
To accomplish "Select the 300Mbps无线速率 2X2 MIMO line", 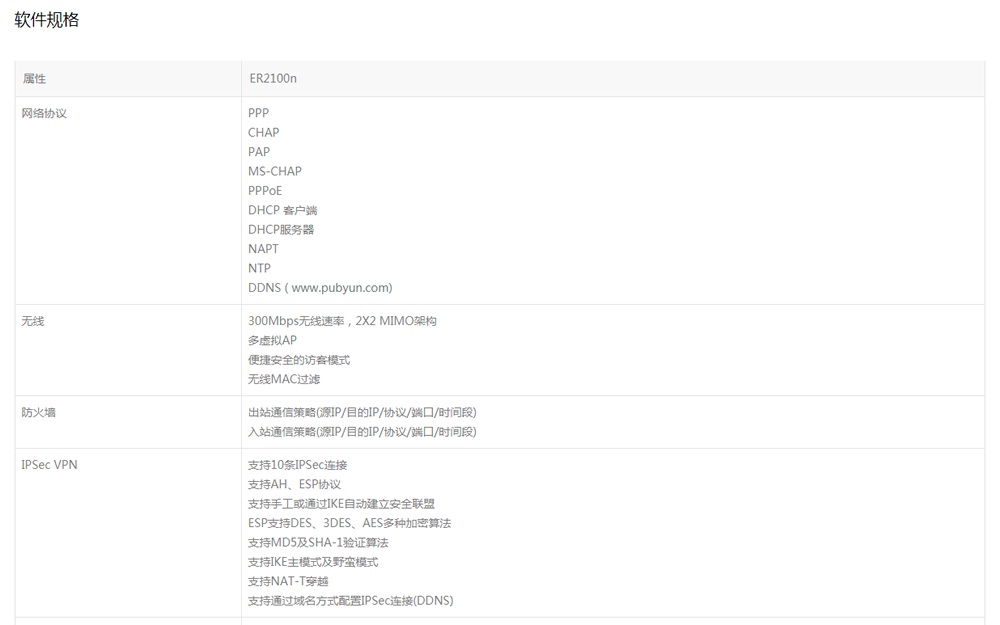I will click(x=342, y=321).
